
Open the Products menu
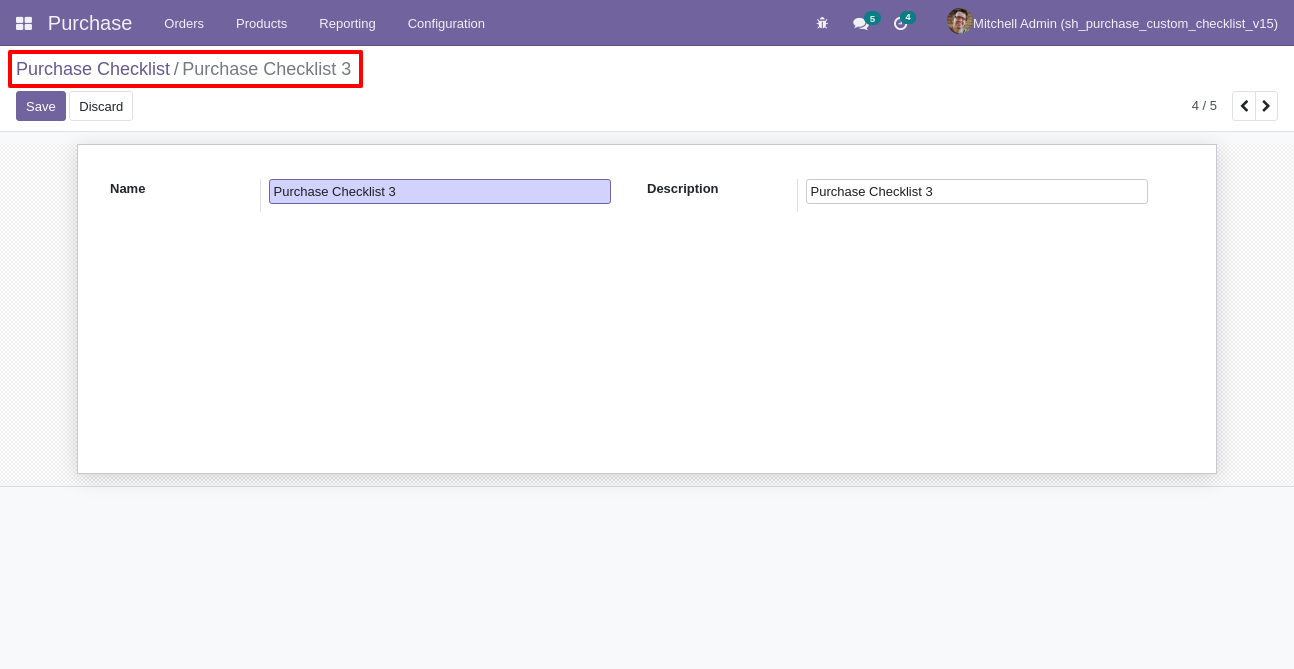261,23
